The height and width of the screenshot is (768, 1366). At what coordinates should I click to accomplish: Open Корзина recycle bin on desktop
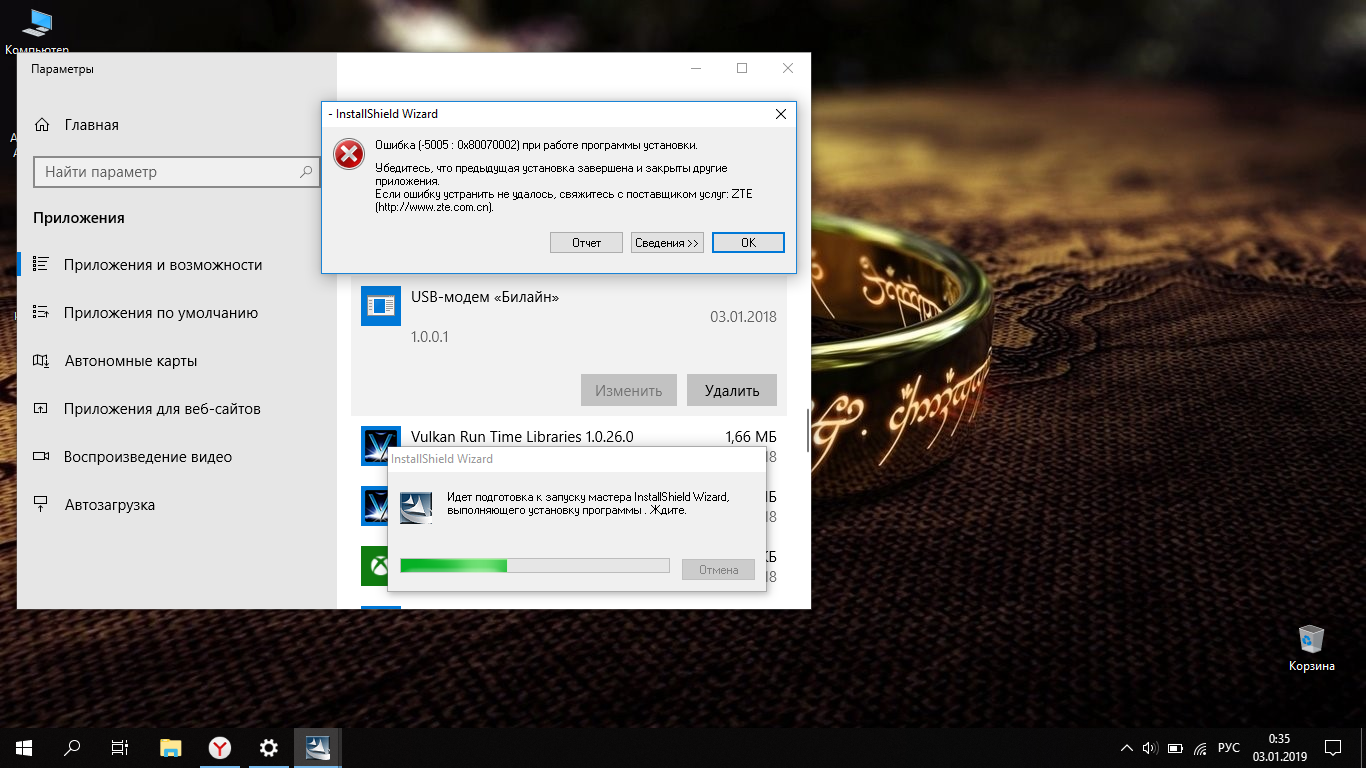(x=1311, y=648)
